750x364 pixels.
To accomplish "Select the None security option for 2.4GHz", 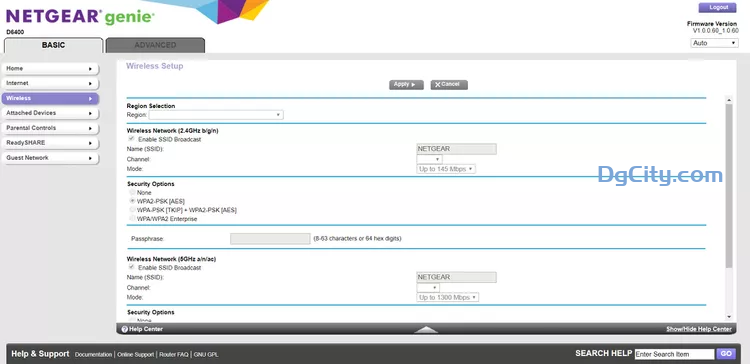I will coord(132,192).
